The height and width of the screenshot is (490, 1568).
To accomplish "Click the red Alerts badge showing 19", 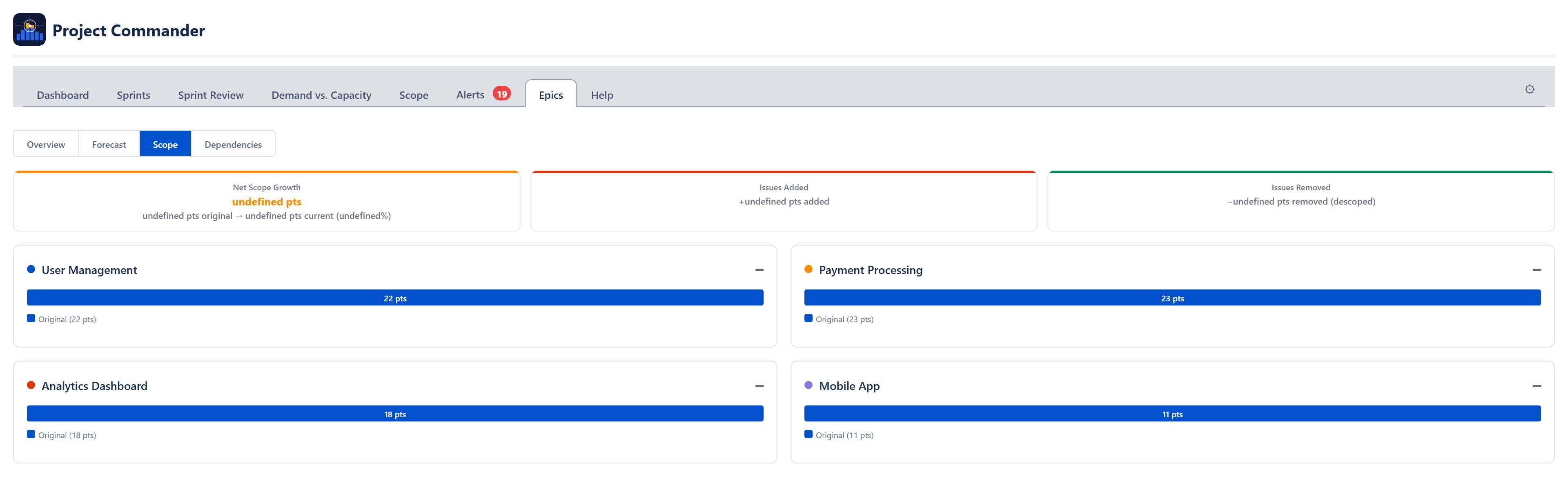I will [x=501, y=94].
